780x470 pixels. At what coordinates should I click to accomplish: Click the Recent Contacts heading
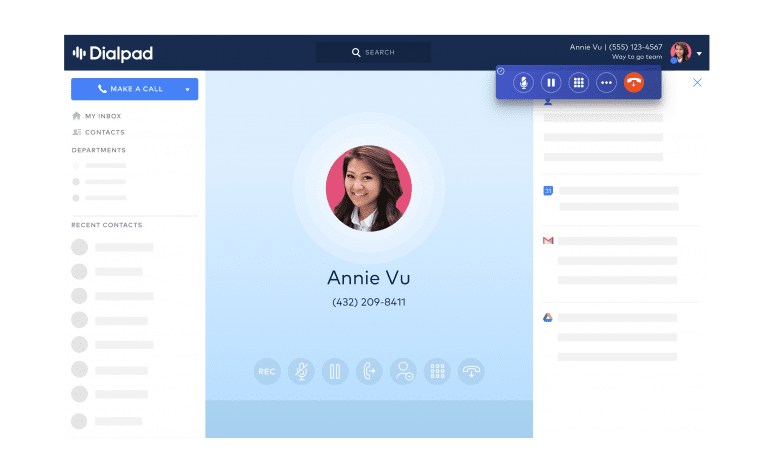pos(106,225)
